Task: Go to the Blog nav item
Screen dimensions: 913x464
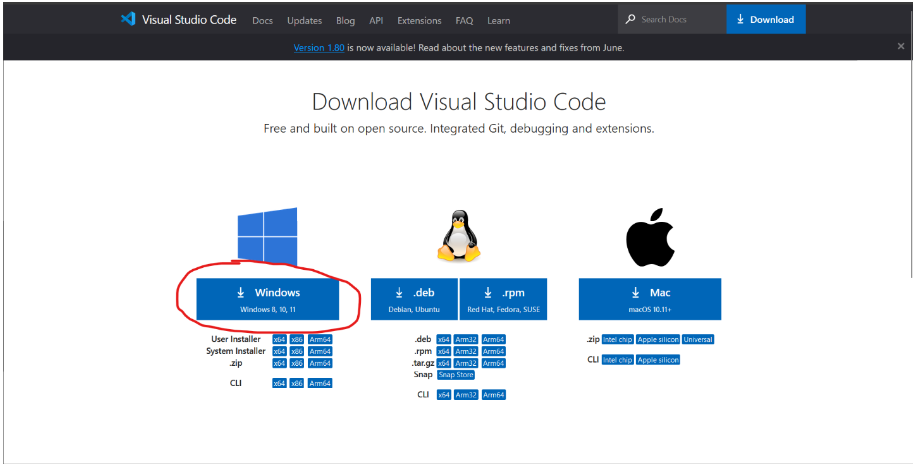Action: (x=345, y=20)
